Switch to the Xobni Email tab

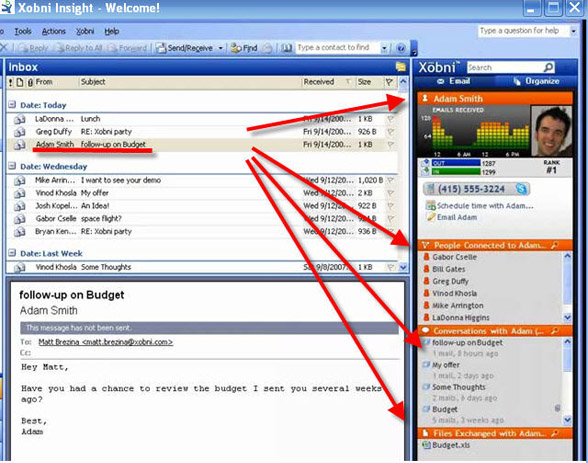click(453, 81)
